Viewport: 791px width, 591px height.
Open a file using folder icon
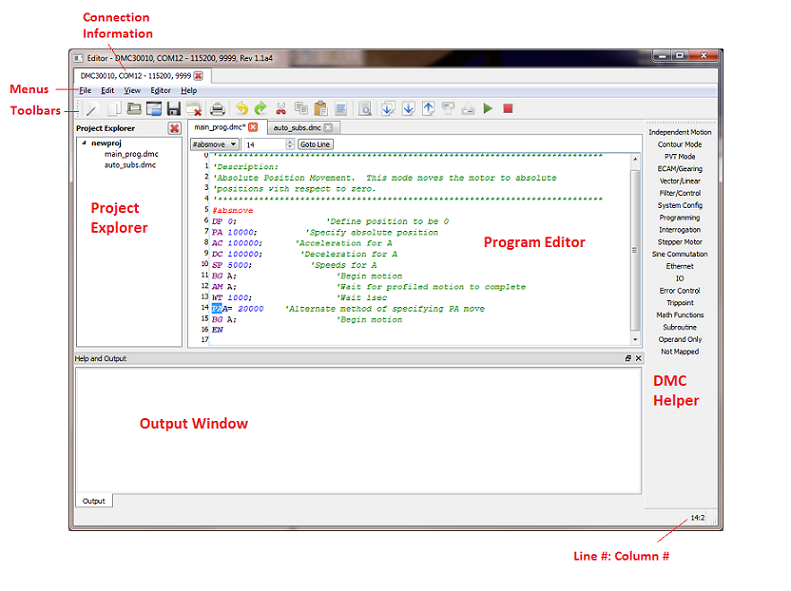(x=134, y=108)
